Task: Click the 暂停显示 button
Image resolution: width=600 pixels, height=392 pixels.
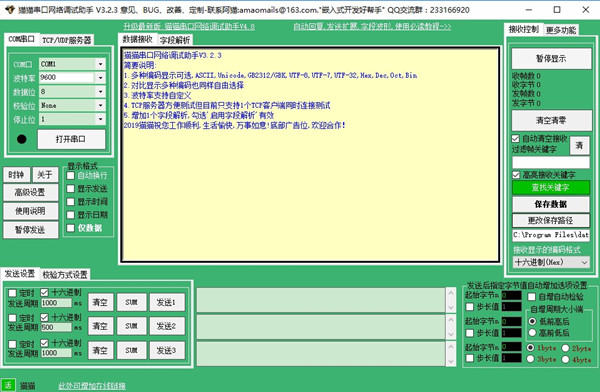Action: 551,59
